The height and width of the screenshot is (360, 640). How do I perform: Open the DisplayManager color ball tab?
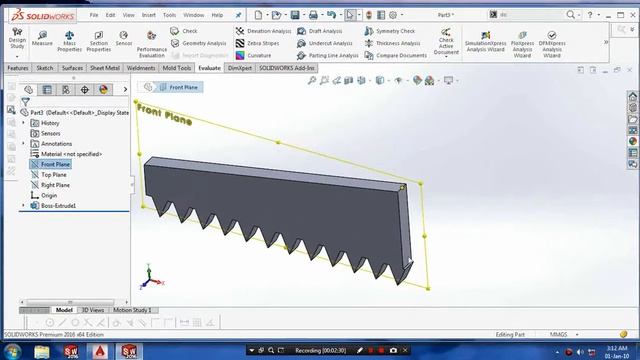coord(103,89)
